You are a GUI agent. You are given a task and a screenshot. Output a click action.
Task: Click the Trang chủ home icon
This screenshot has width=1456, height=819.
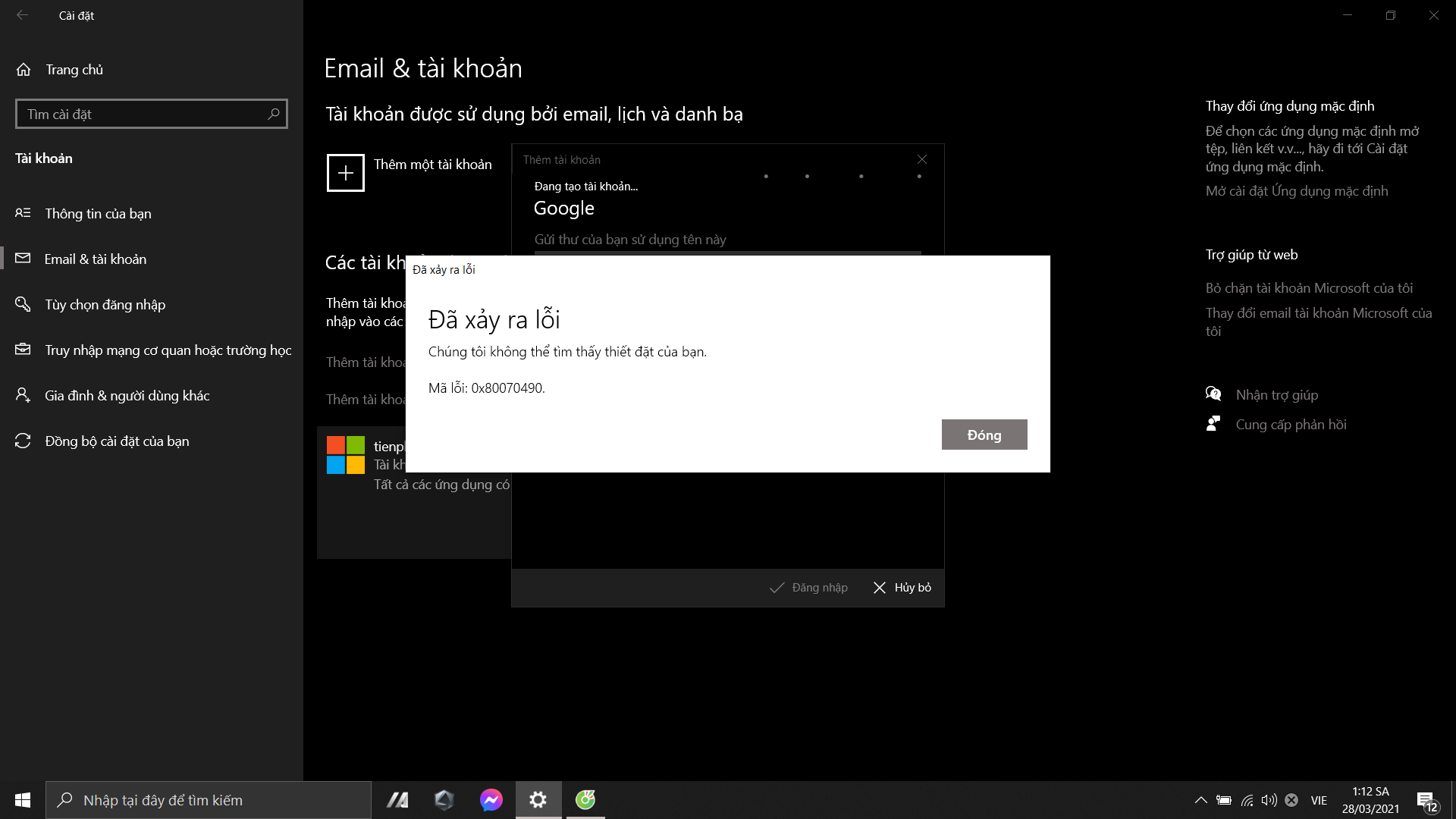pyautogui.click(x=24, y=69)
